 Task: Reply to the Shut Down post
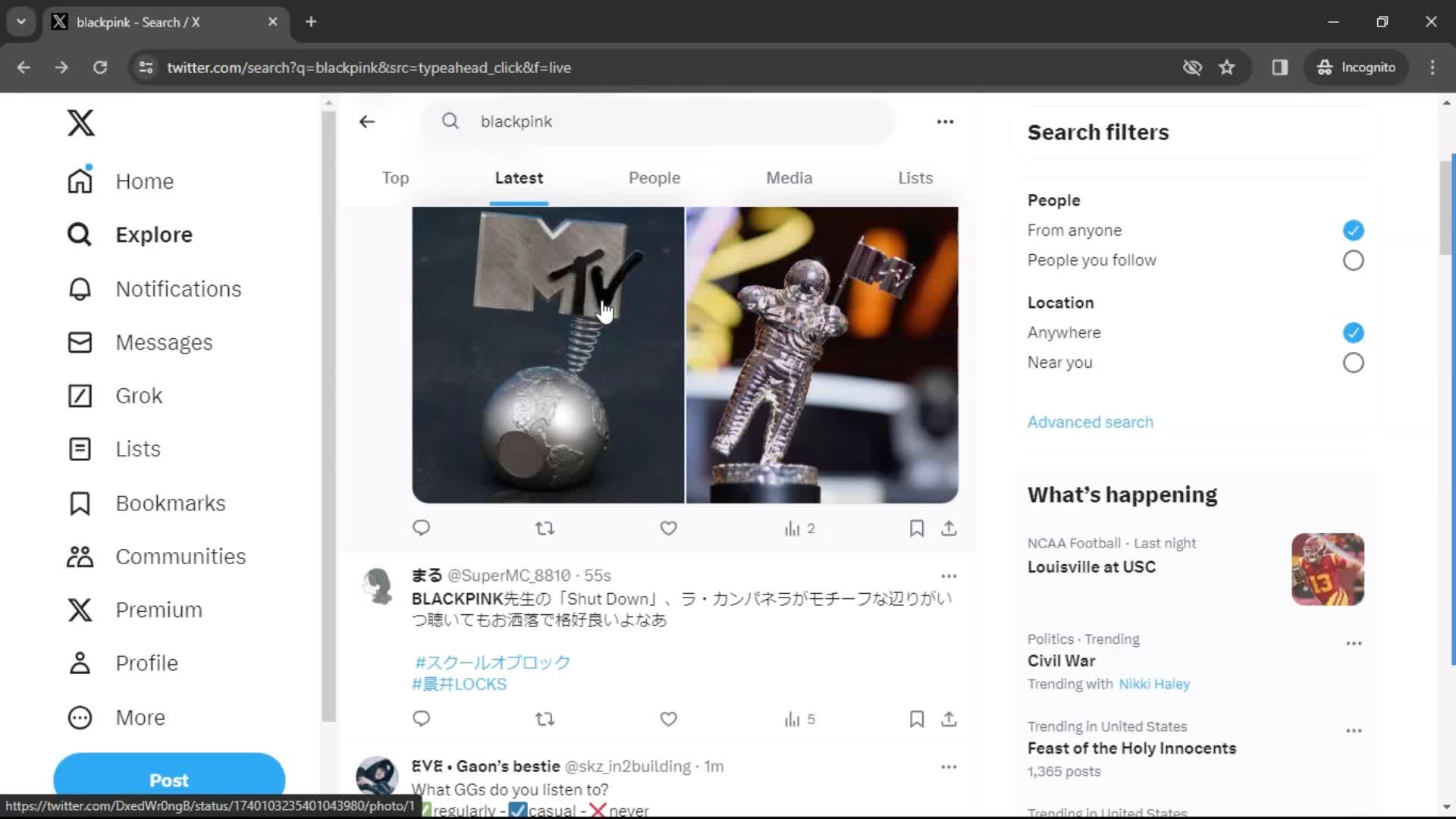coord(422,719)
